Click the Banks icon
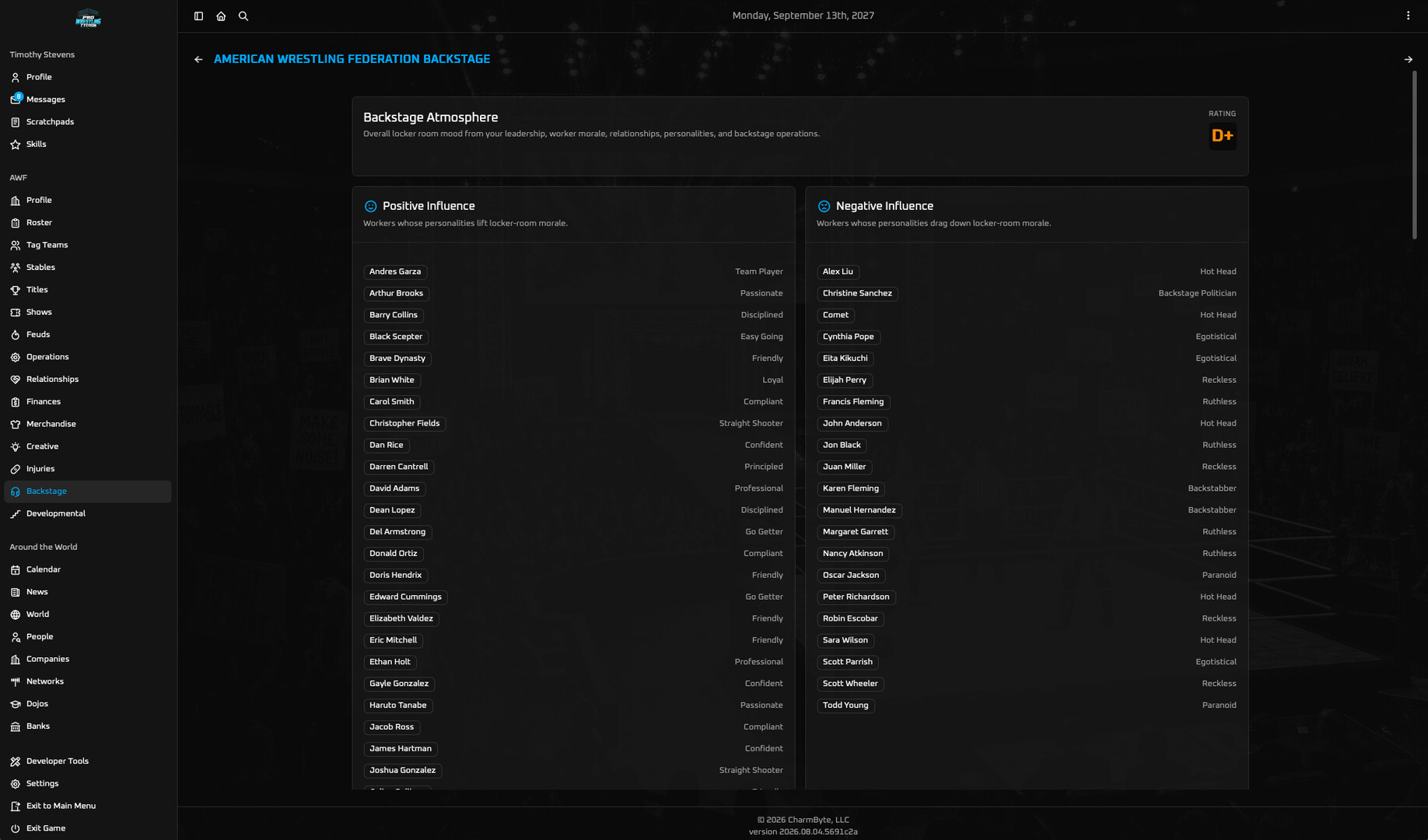 coord(16,726)
